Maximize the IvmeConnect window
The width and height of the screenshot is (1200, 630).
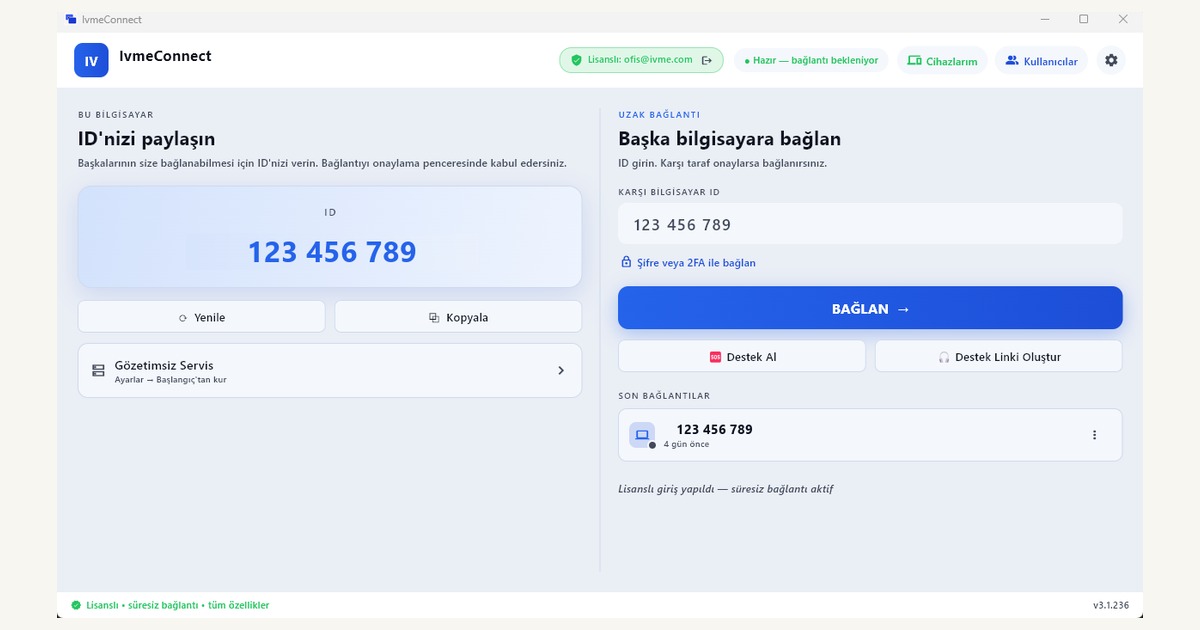click(1083, 19)
